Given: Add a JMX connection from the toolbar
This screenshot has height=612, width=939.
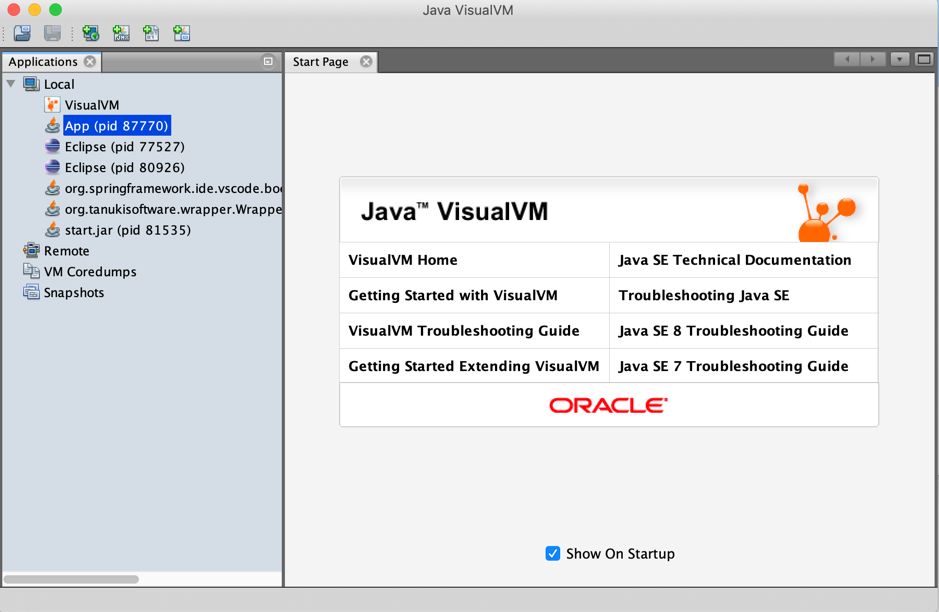Looking at the screenshot, I should coord(121,33).
